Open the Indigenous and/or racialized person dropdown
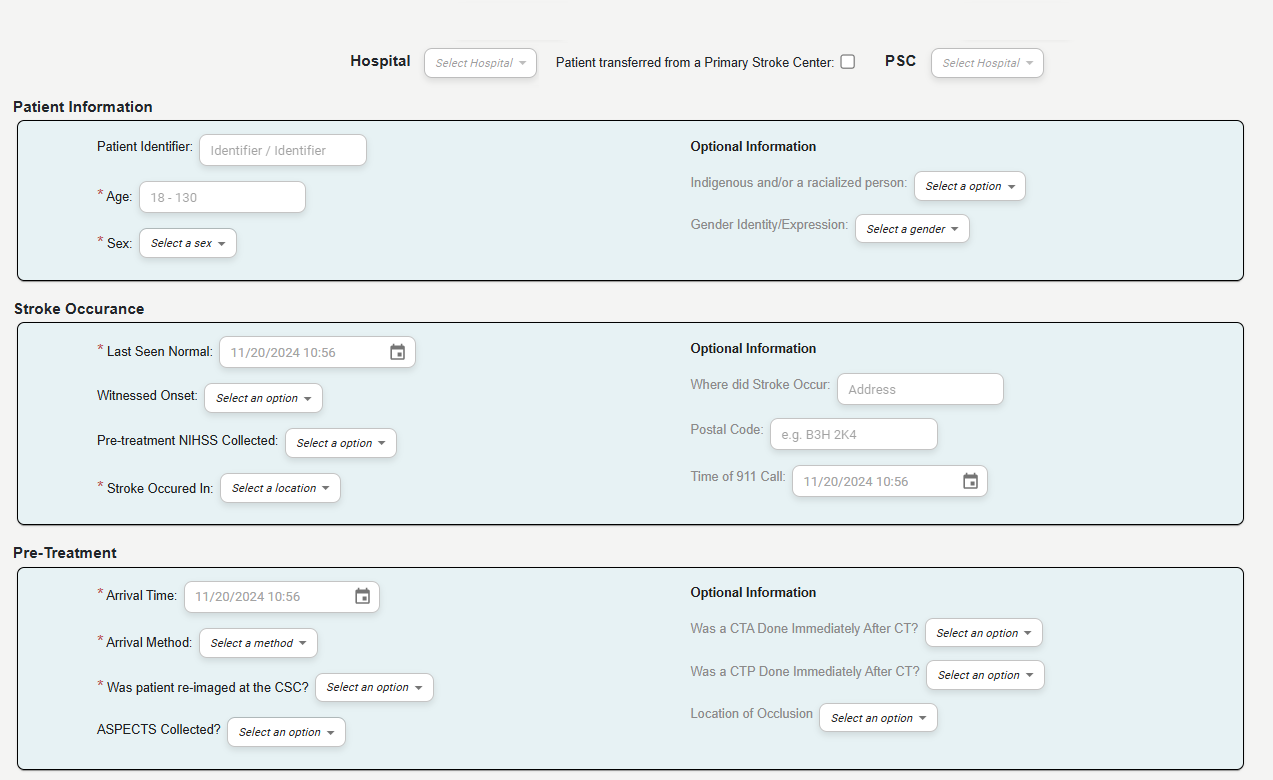 click(969, 186)
